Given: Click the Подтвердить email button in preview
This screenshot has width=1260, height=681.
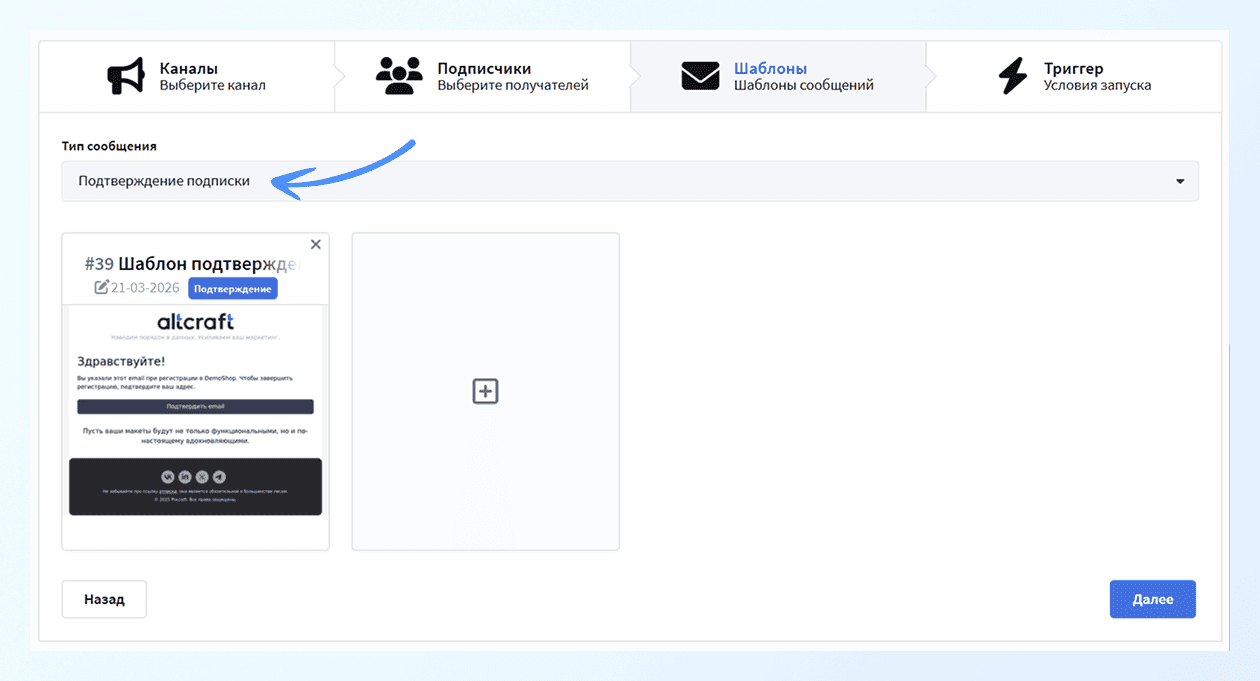Looking at the screenshot, I should [x=195, y=407].
